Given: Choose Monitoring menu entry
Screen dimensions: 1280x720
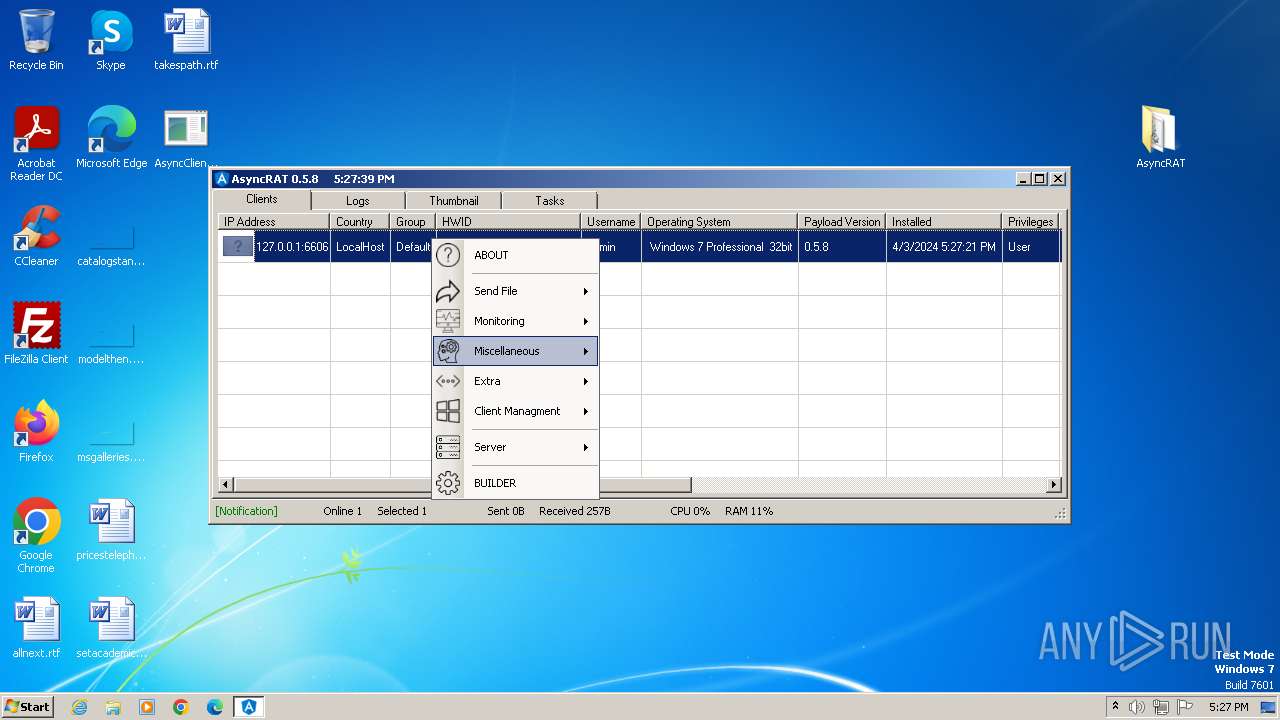Looking at the screenshot, I should (516, 321).
